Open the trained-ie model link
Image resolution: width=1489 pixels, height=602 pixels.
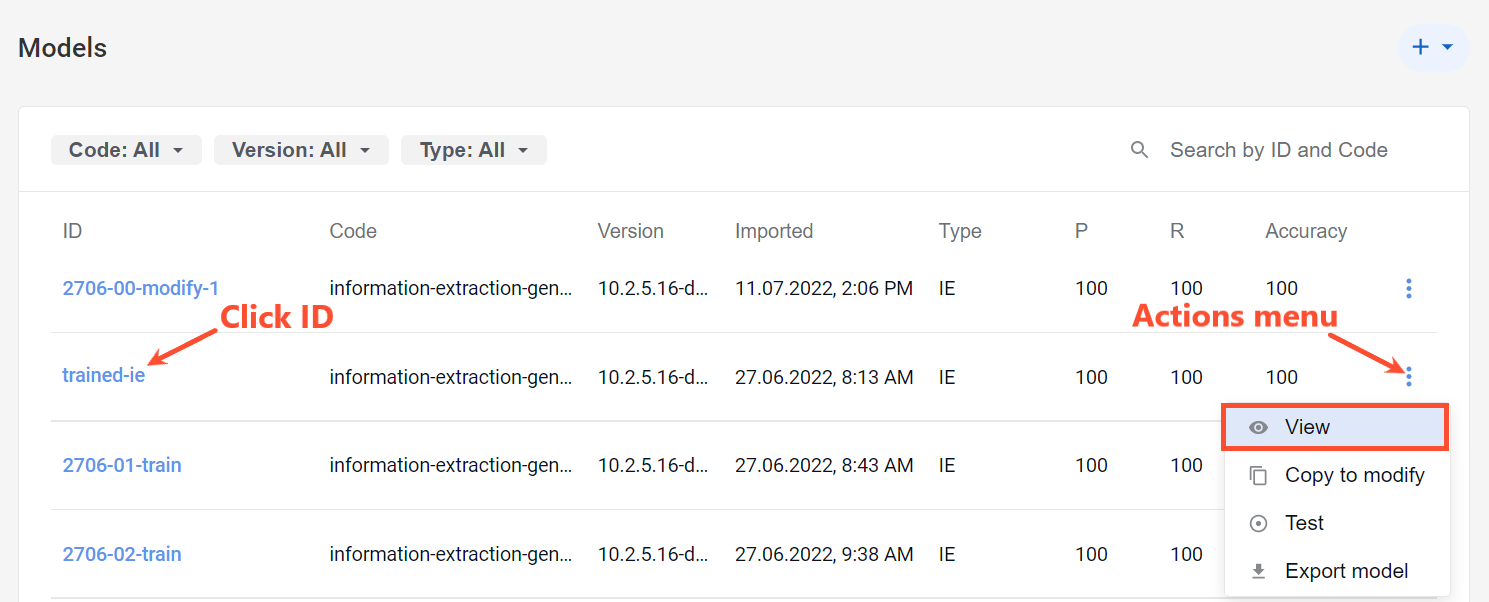[104, 376]
